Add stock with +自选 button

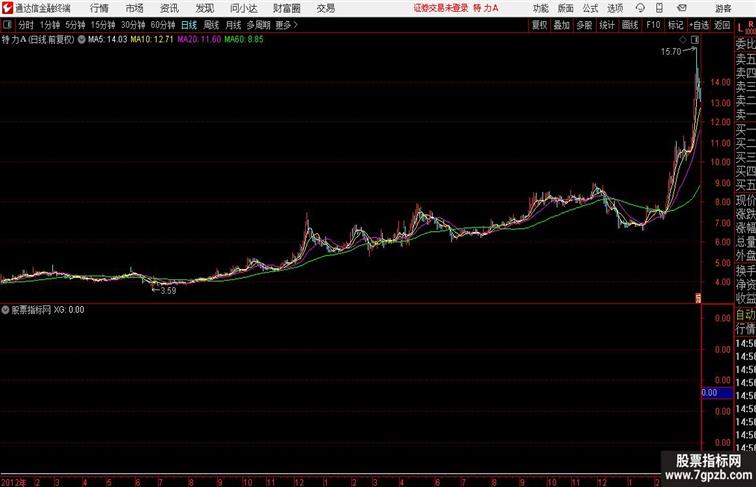point(699,25)
